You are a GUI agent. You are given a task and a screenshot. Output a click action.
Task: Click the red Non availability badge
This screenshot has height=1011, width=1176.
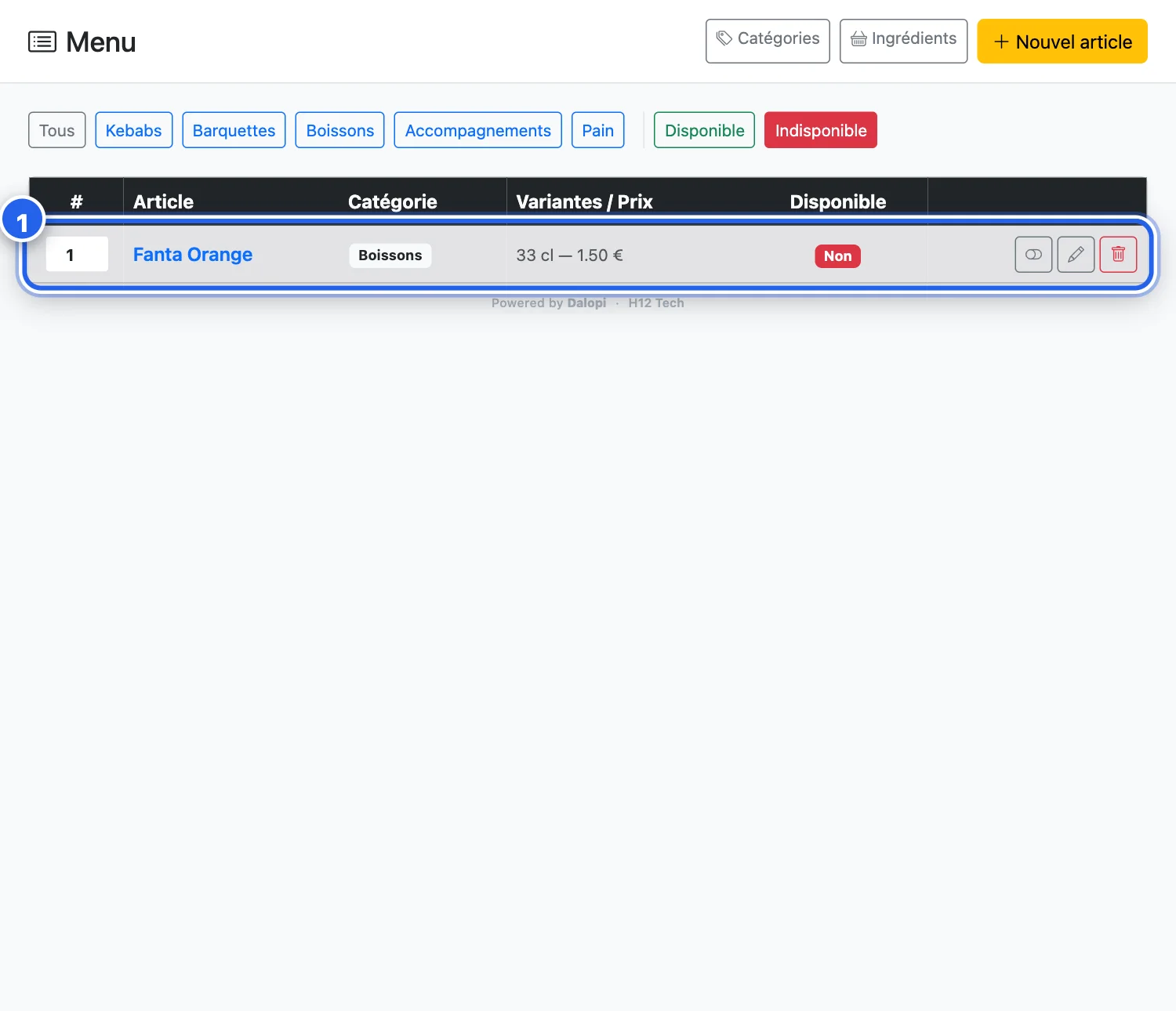(x=838, y=256)
